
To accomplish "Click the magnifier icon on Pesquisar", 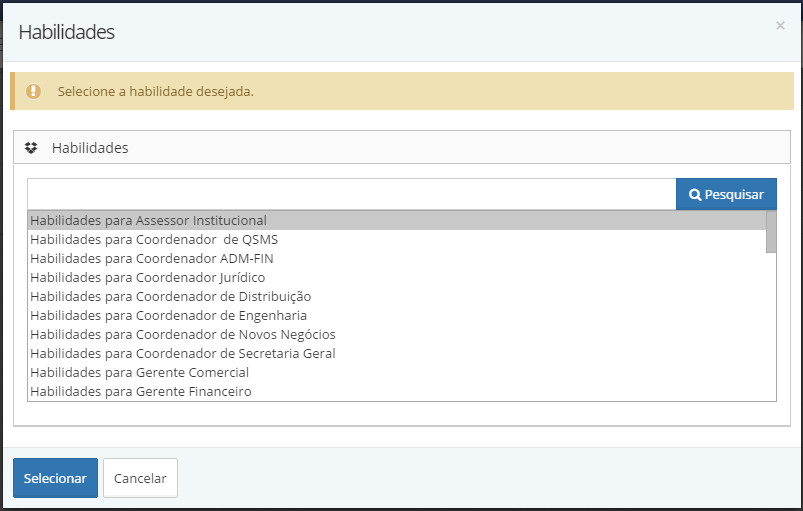I will tap(694, 195).
